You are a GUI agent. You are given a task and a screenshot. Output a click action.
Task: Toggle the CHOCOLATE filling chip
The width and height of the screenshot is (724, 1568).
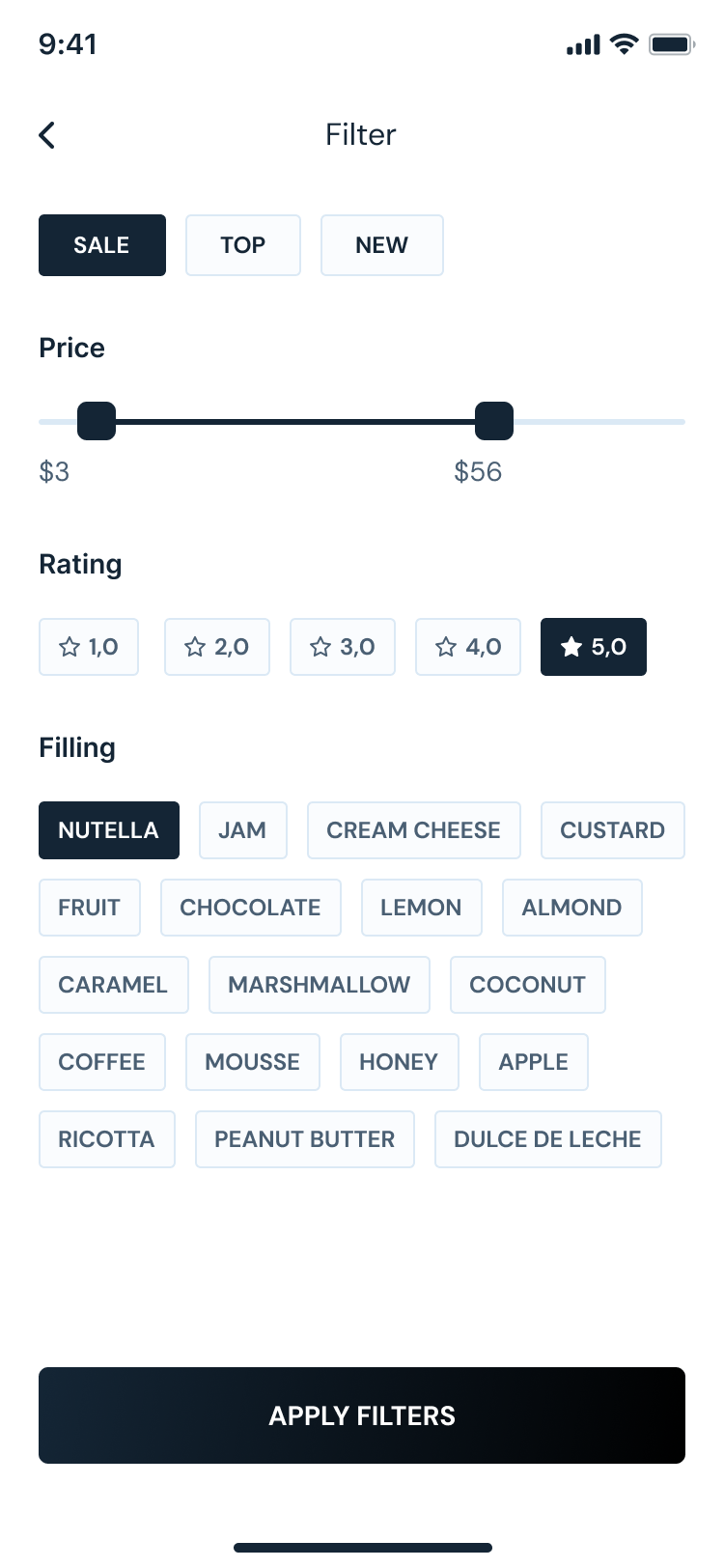coord(251,908)
